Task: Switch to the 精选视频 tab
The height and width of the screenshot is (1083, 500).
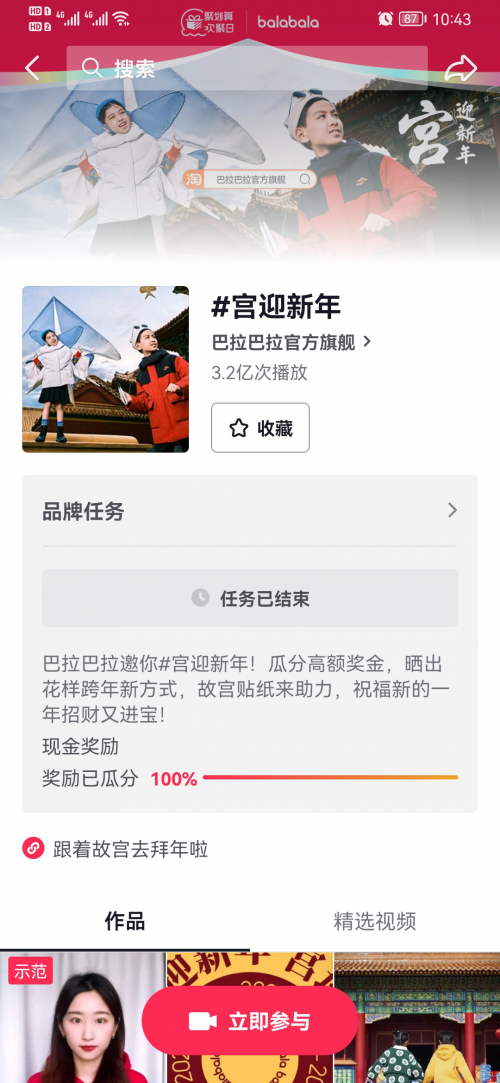Action: tap(375, 921)
